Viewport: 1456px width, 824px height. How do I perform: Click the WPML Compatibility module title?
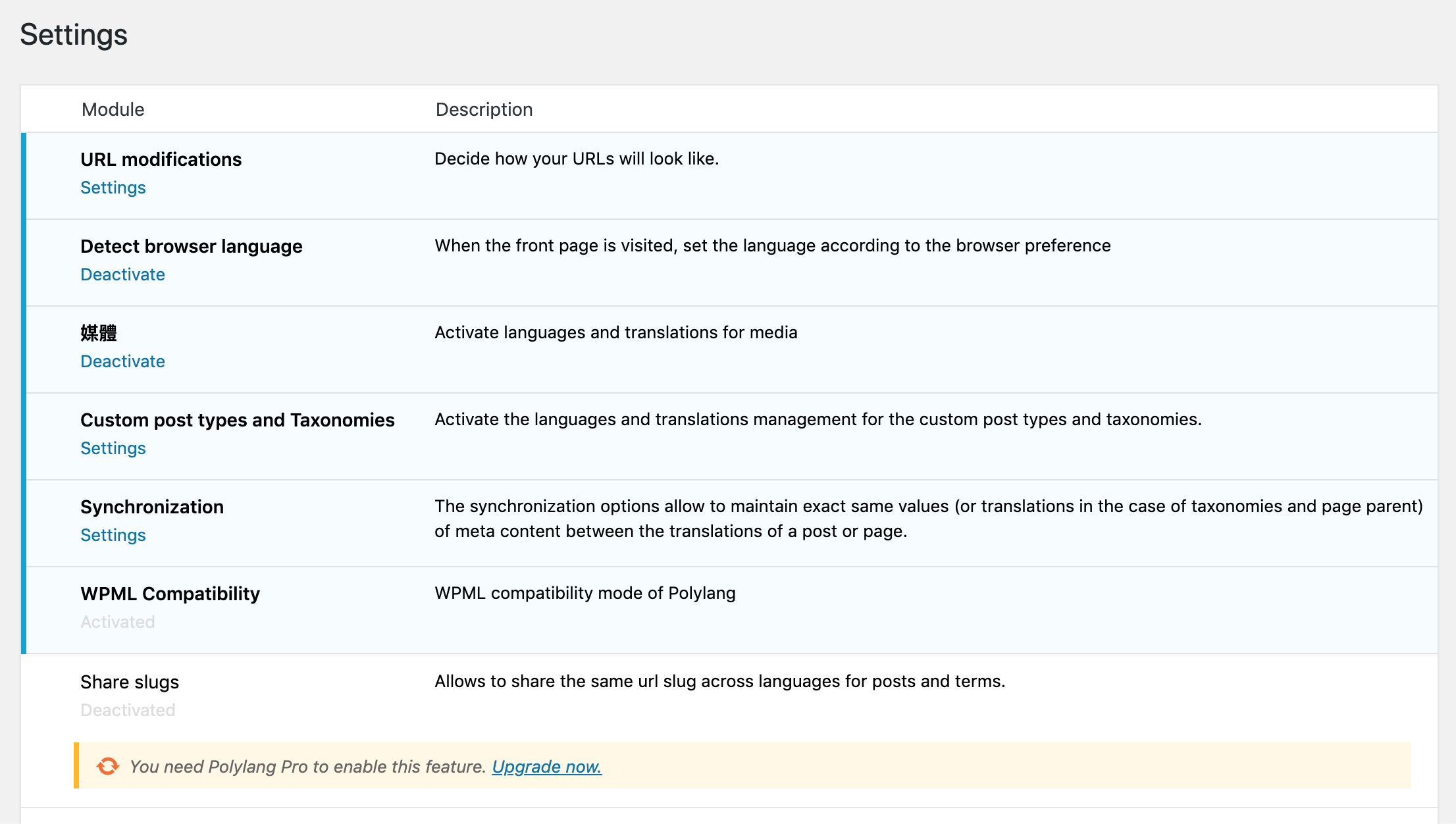coord(170,594)
